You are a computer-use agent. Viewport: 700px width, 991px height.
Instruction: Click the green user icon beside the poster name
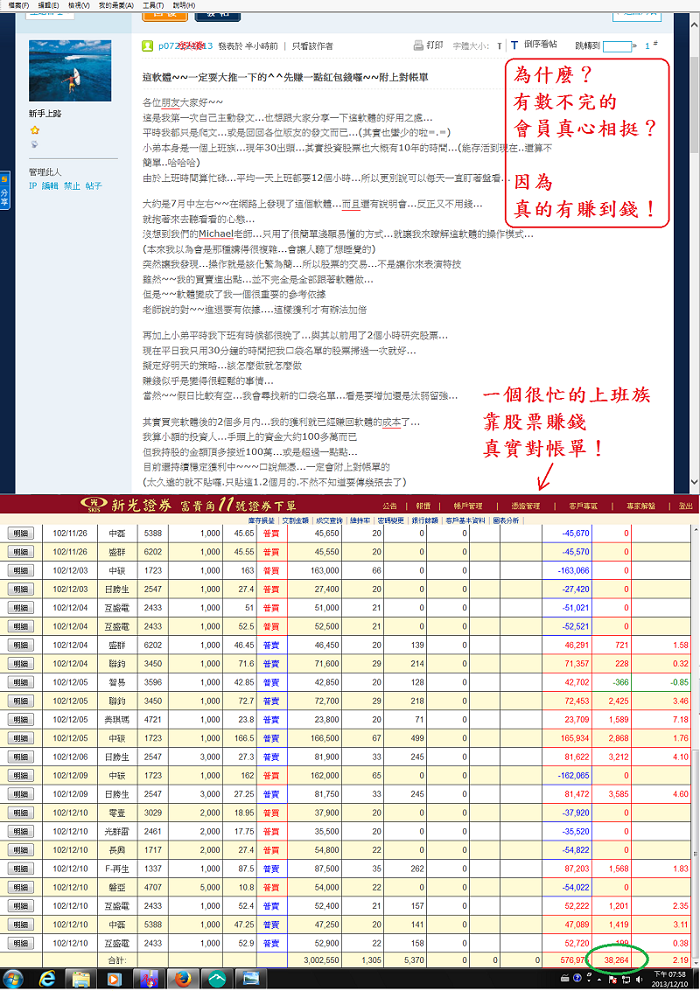point(147,46)
